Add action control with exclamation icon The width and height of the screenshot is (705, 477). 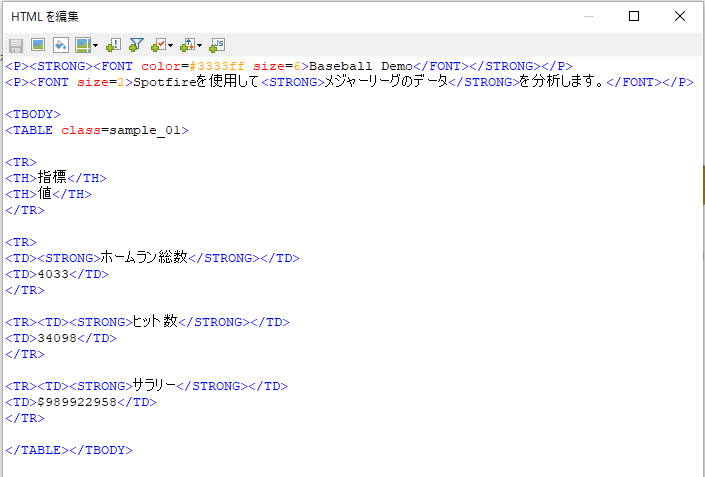(114, 45)
